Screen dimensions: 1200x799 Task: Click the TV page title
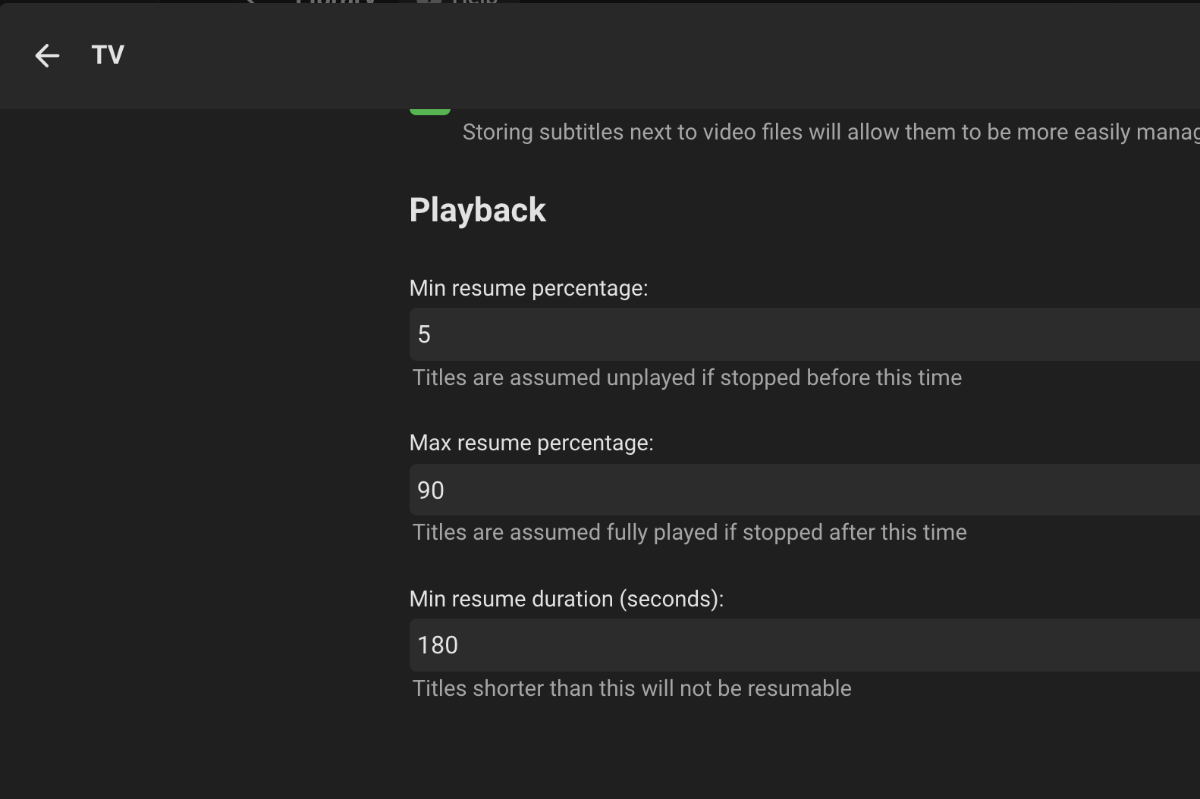point(108,55)
